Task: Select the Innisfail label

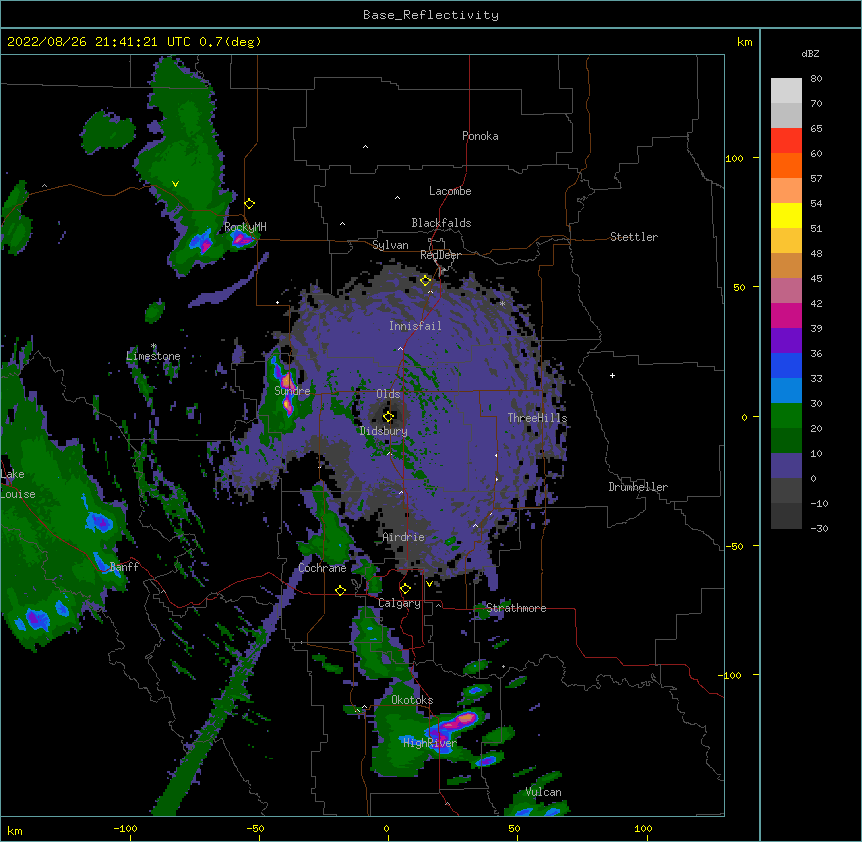Action: click(415, 326)
